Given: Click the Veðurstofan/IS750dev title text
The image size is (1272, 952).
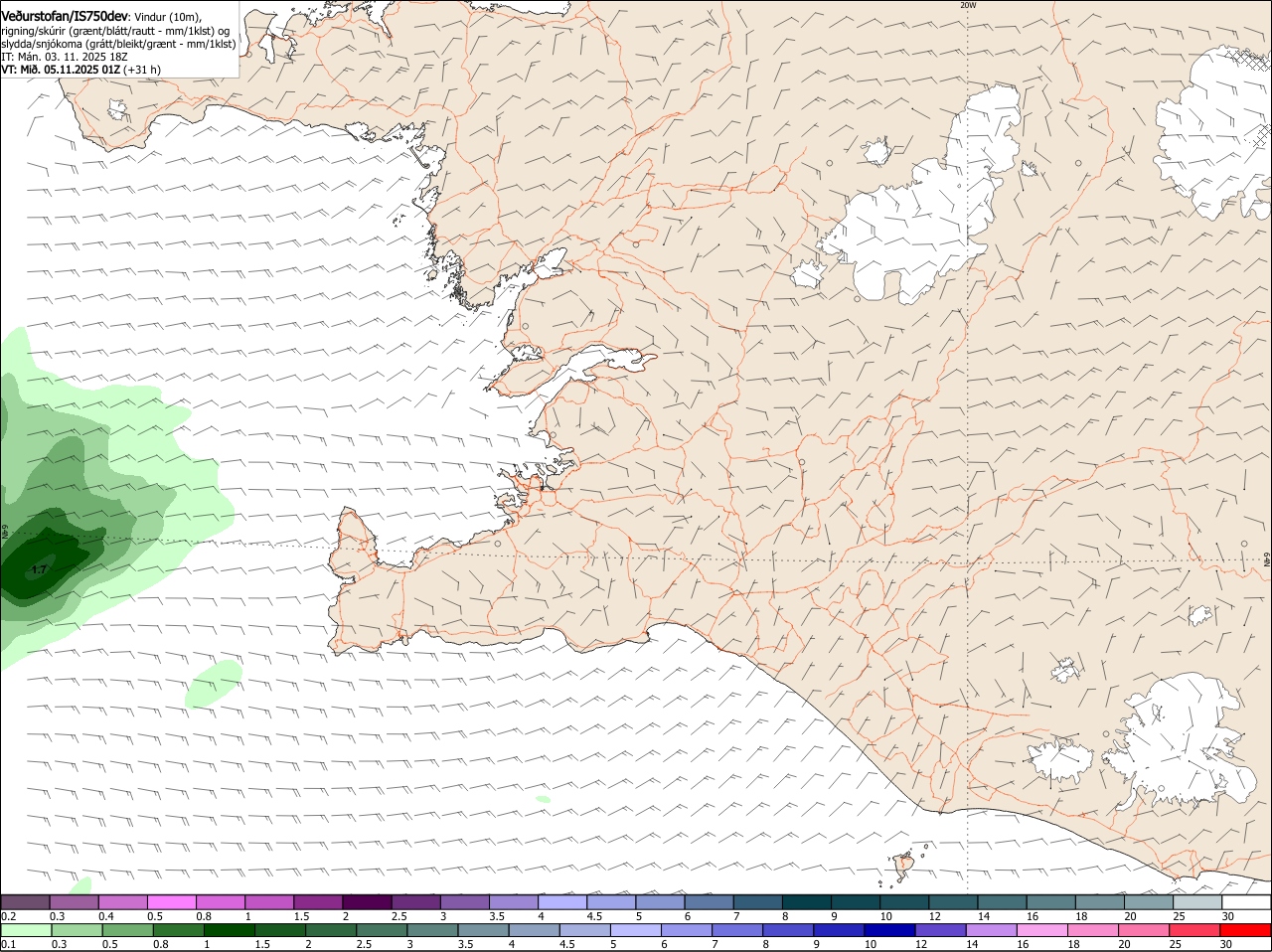Looking at the screenshot, I should pos(64,16).
